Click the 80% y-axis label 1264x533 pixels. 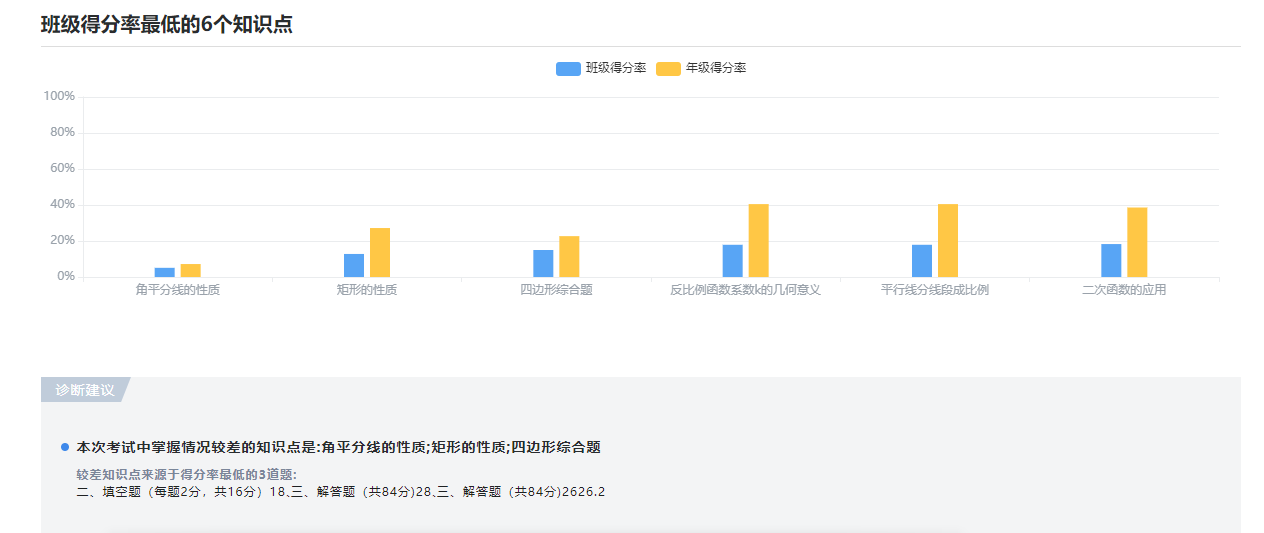(62, 132)
